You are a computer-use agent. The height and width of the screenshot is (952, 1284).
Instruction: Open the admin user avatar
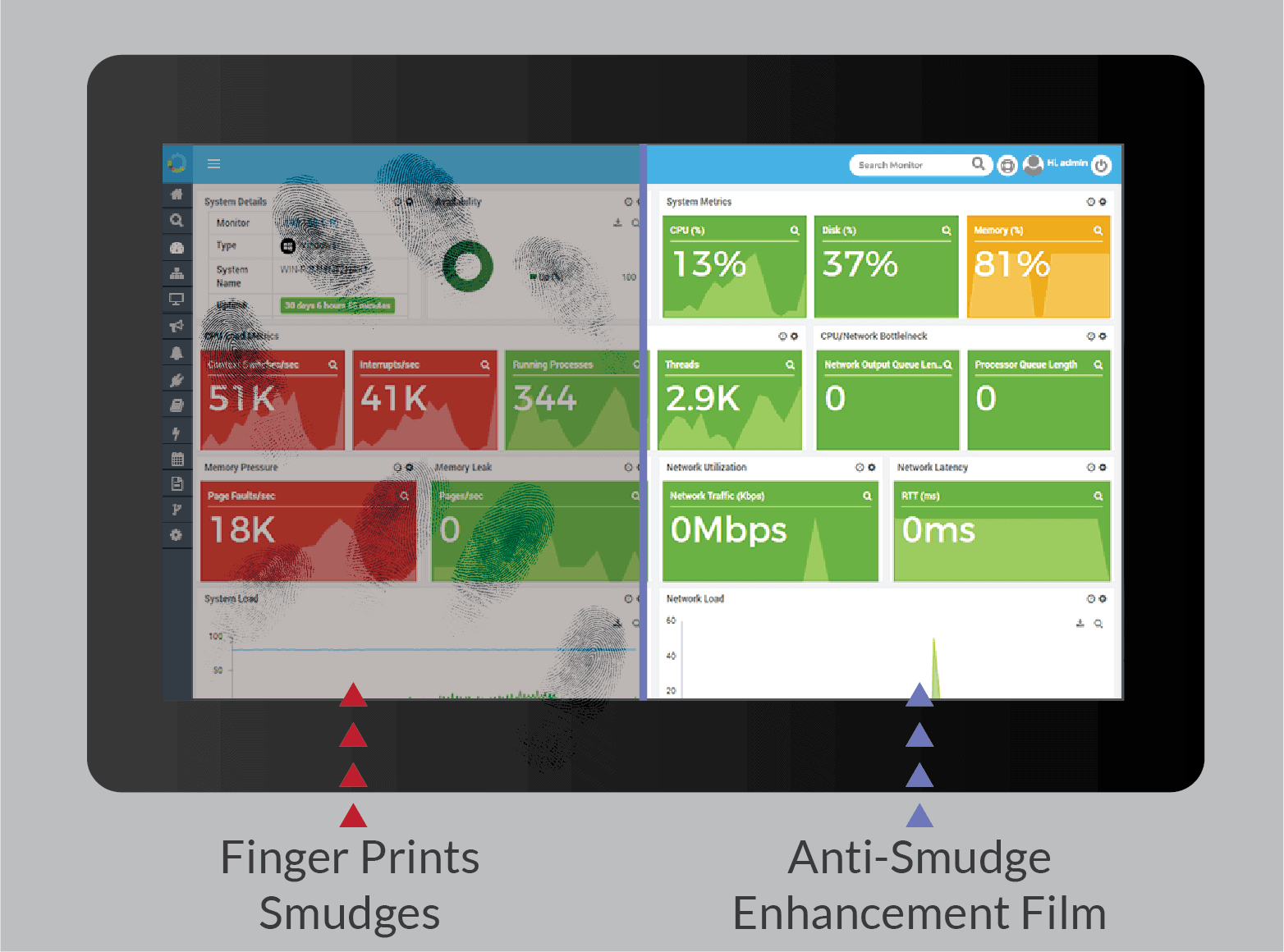pyautogui.click(x=1033, y=164)
